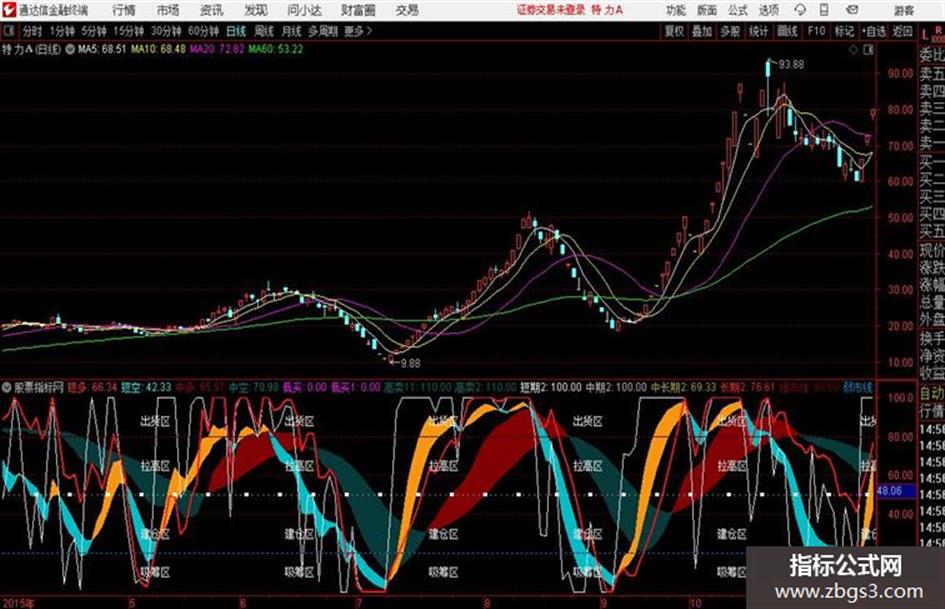945x609 pixels.
Task: Select the 月线 monthly chart tab
Action: point(292,31)
